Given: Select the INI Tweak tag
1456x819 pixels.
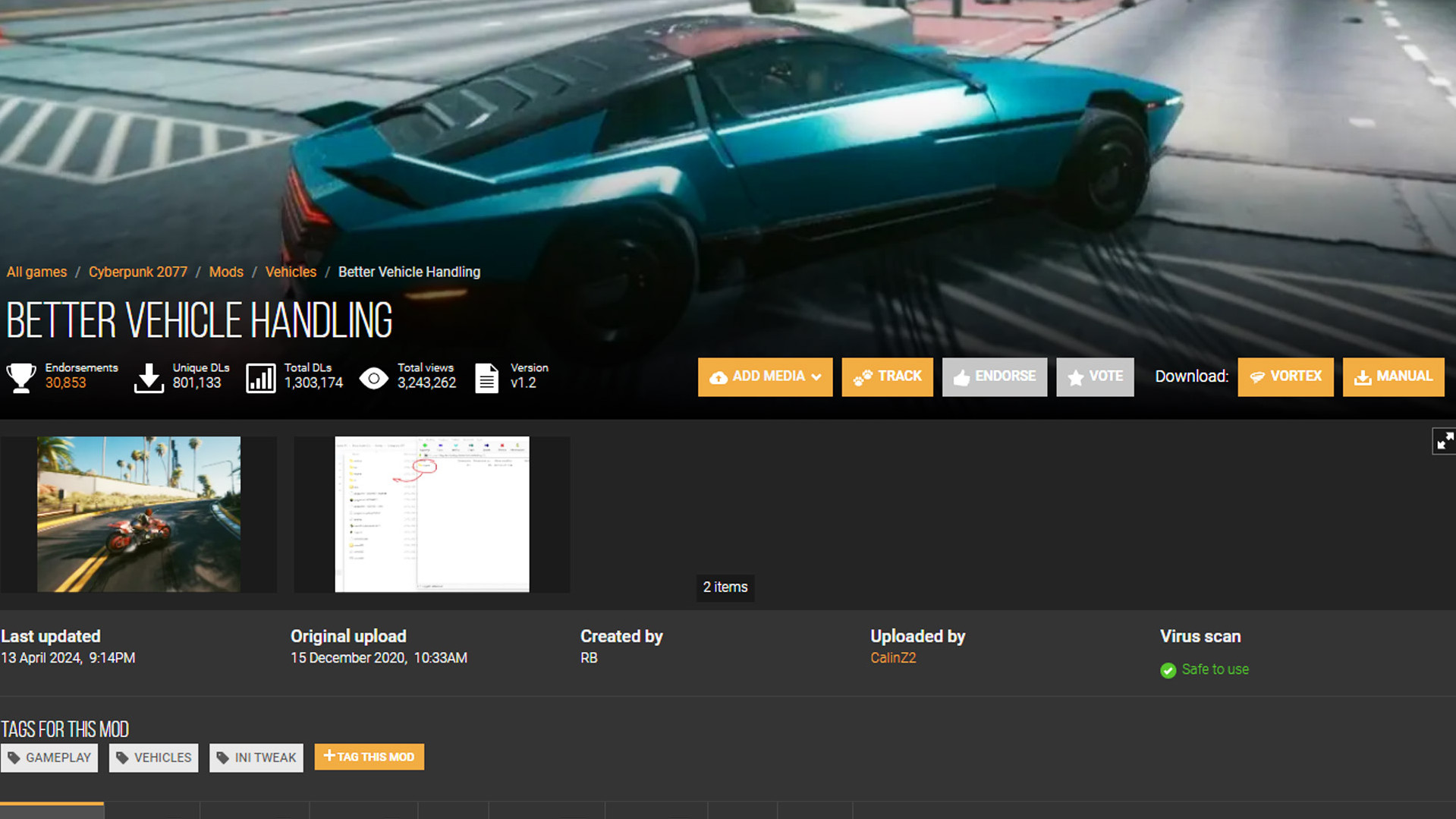Looking at the screenshot, I should click(x=256, y=758).
